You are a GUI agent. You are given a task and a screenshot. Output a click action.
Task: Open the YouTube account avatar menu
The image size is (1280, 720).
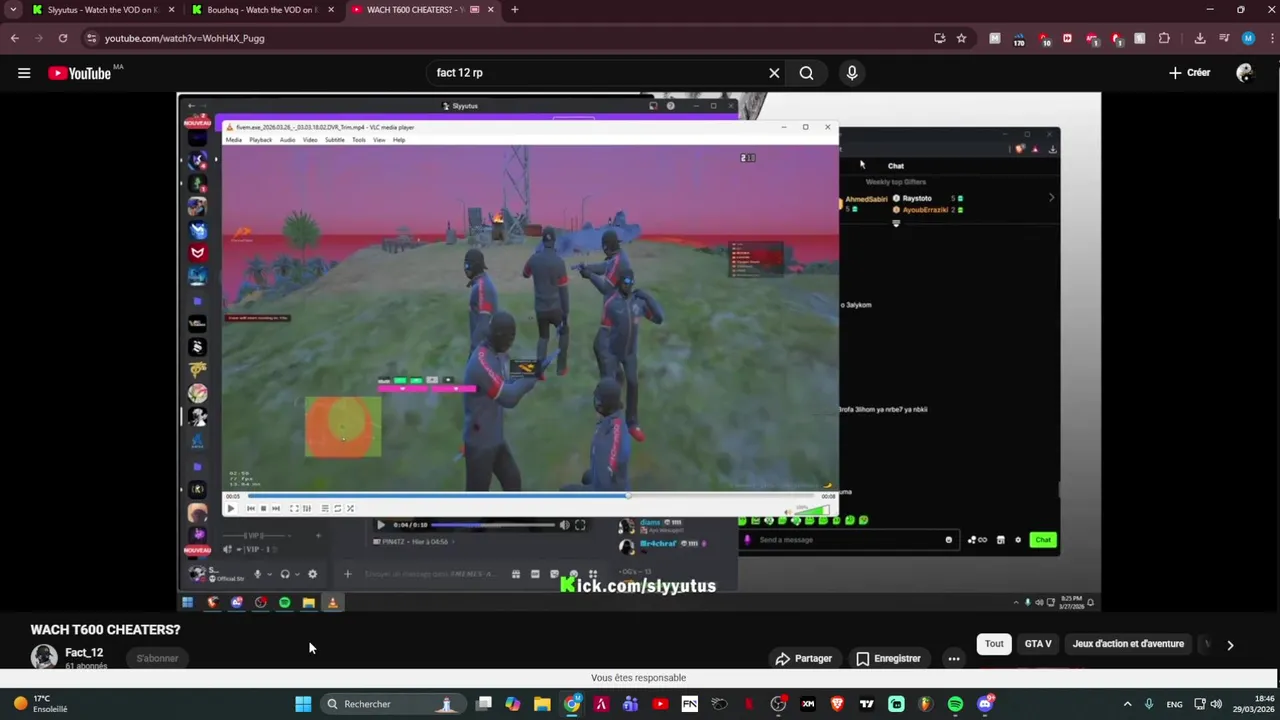click(1245, 73)
